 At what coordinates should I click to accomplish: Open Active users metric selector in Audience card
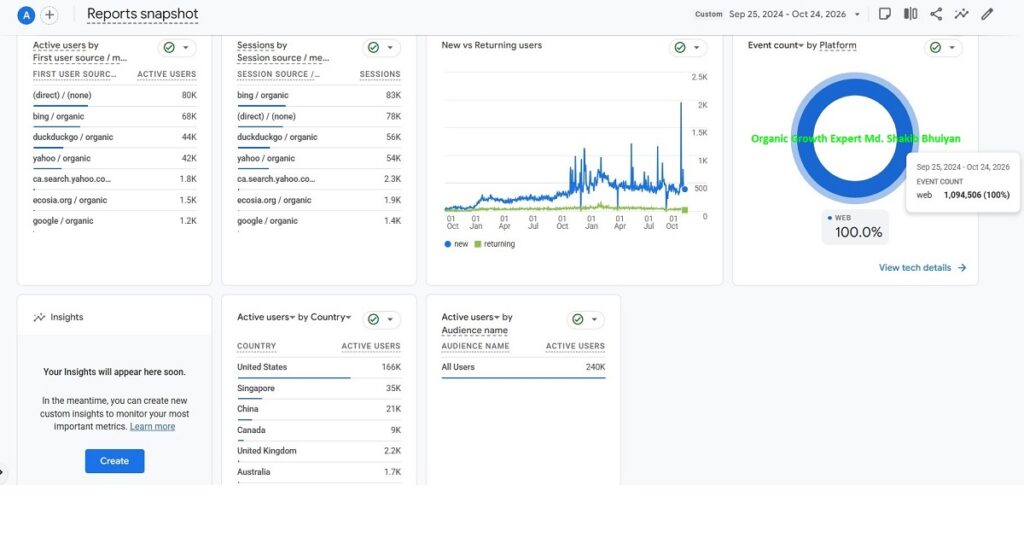(470, 317)
